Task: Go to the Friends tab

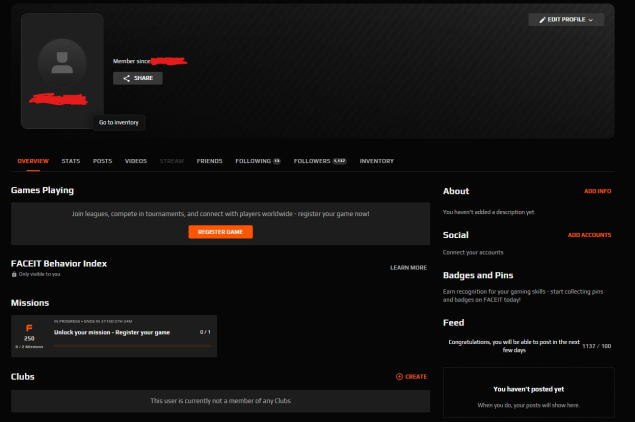Action: [x=209, y=161]
